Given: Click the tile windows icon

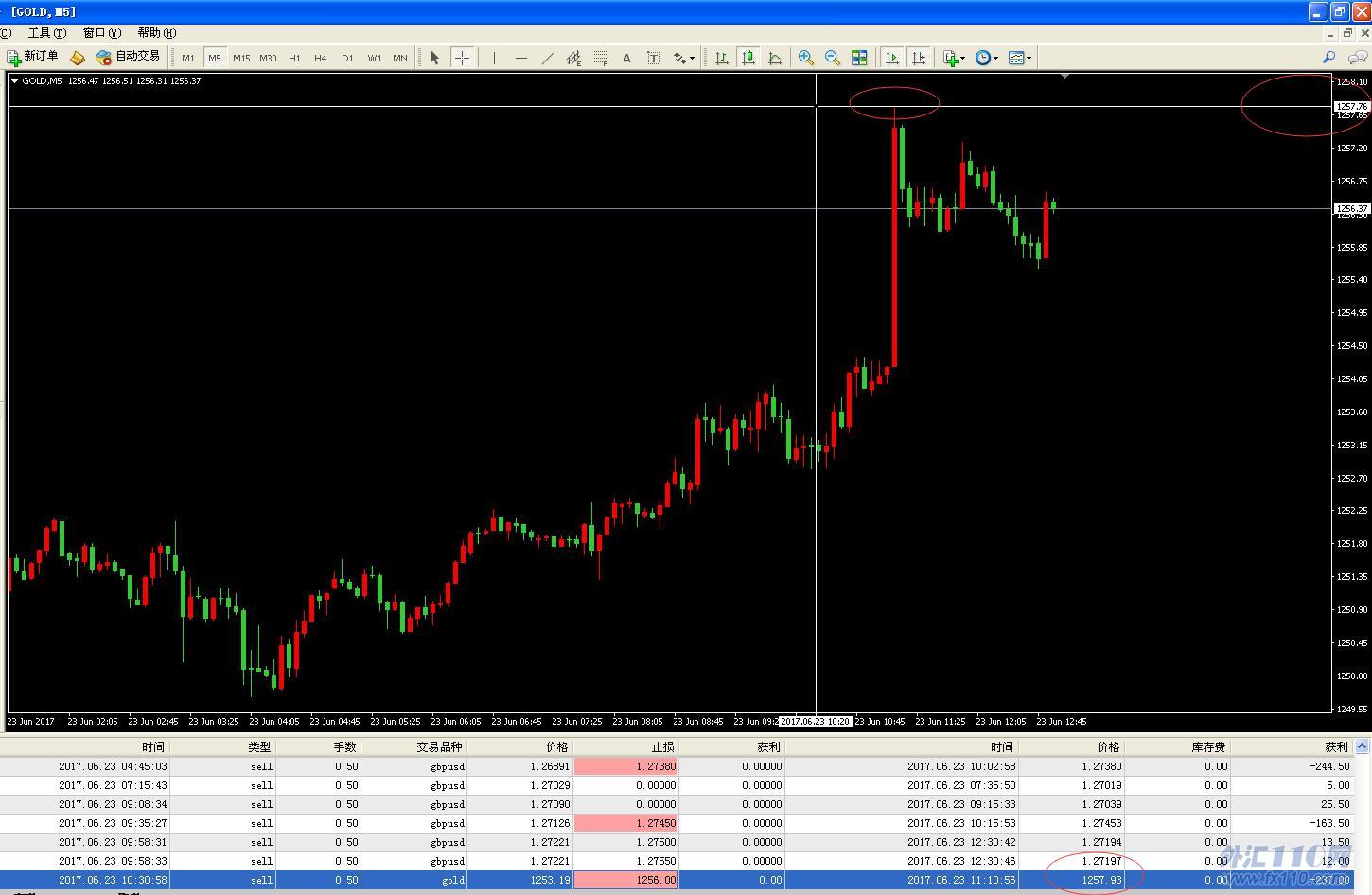Looking at the screenshot, I should (x=859, y=58).
